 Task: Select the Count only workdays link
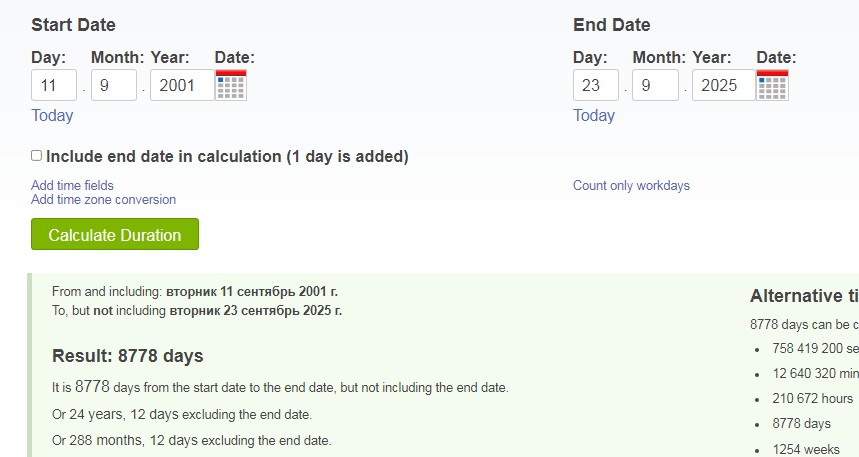point(631,185)
